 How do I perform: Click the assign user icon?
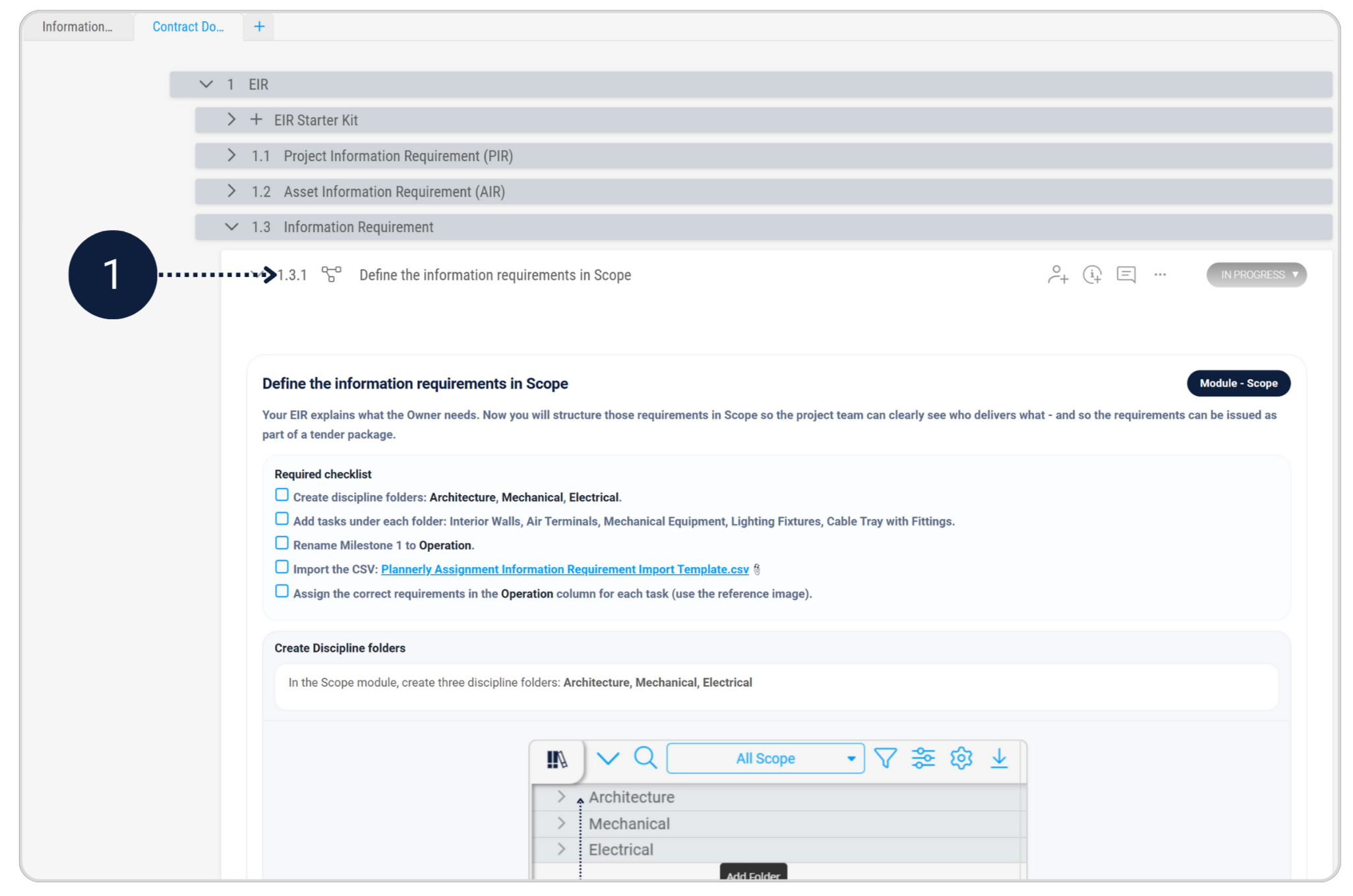pyautogui.click(x=1058, y=275)
